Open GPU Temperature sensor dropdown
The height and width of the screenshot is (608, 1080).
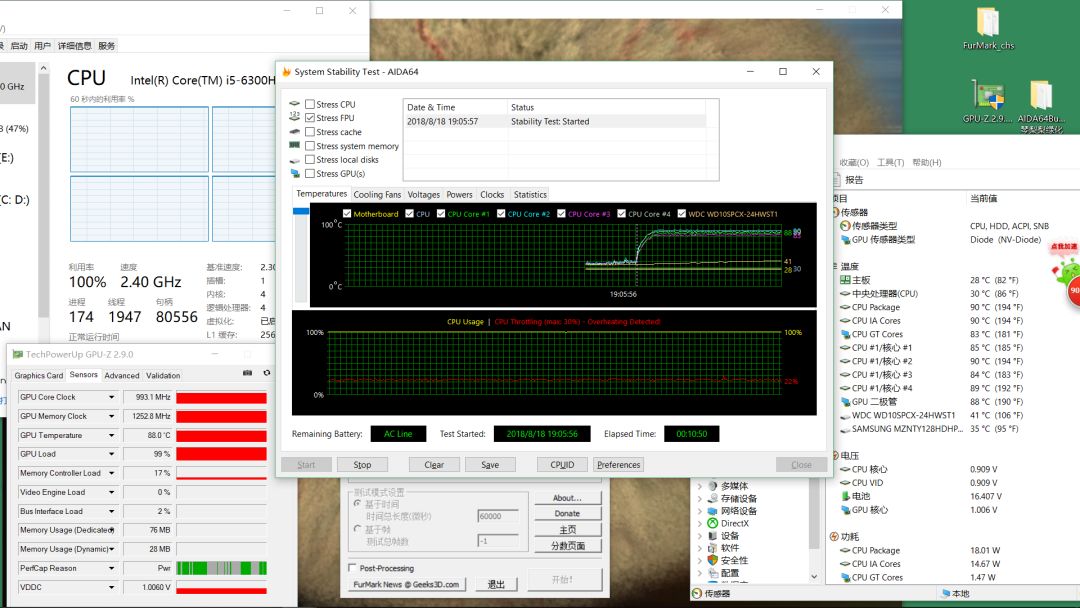coord(111,435)
